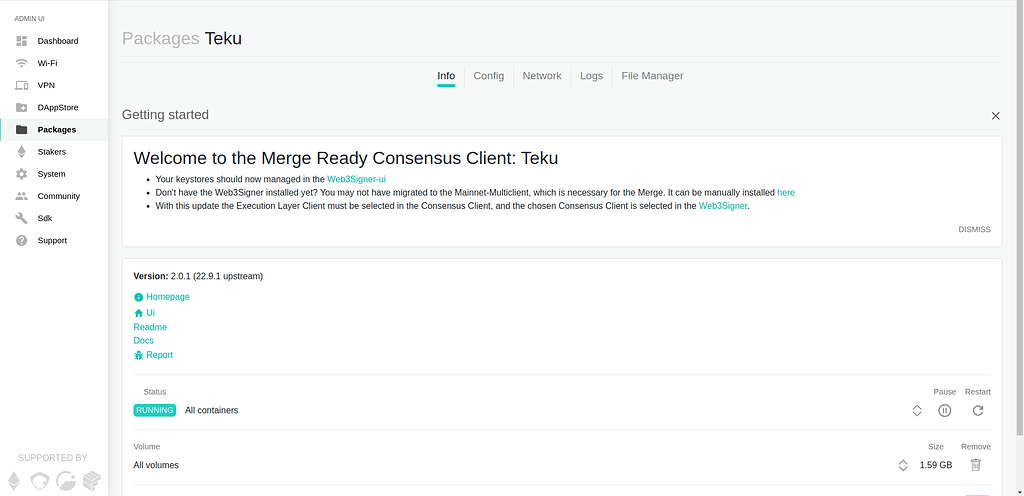This screenshot has width=1024, height=496.
Task: Open System settings in sidebar
Action: tap(51, 174)
